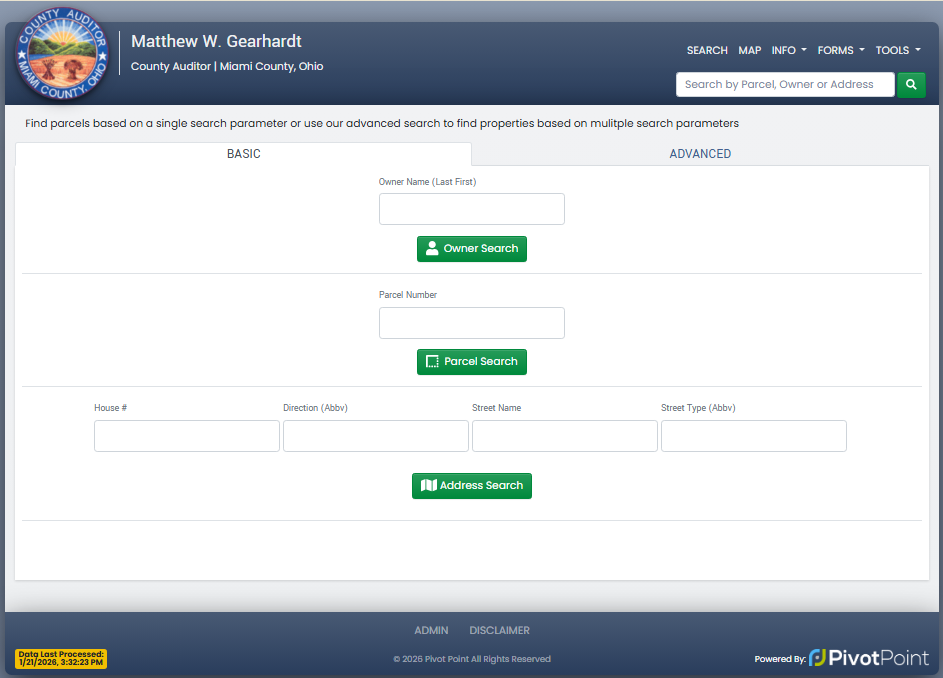Click the green magnifying glass search icon
943x678 pixels.
click(911, 85)
